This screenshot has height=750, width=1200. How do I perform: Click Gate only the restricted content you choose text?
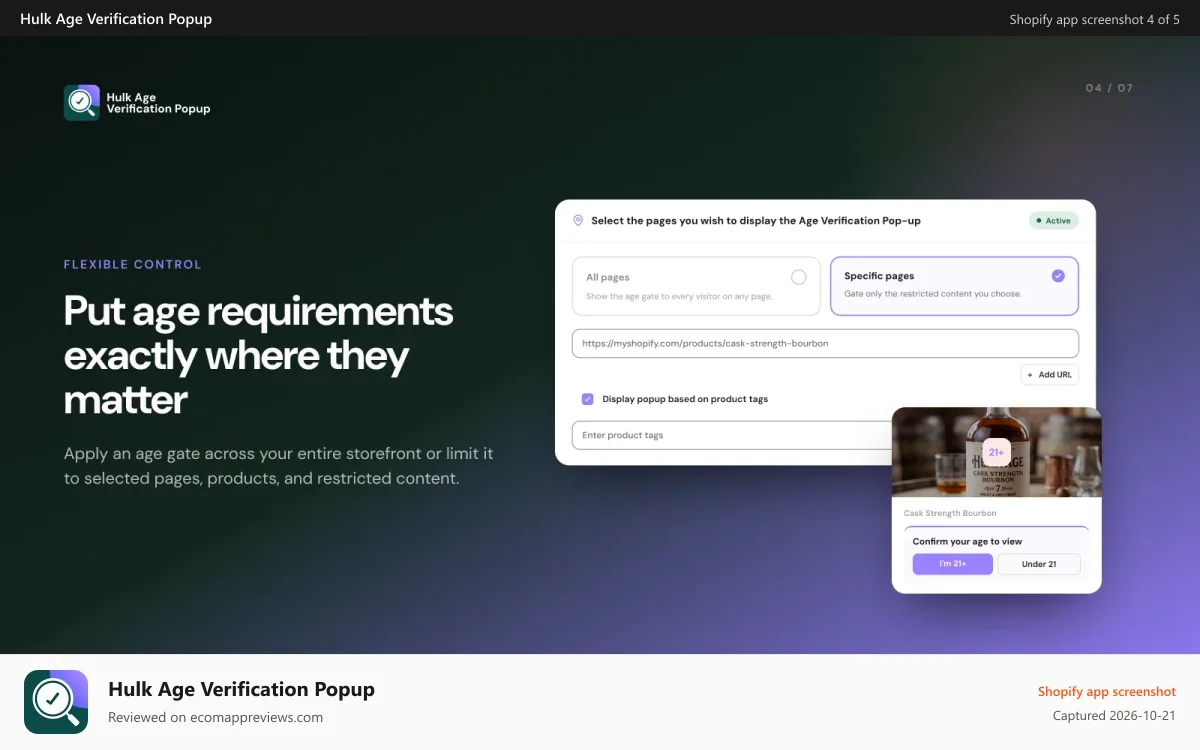933,294
